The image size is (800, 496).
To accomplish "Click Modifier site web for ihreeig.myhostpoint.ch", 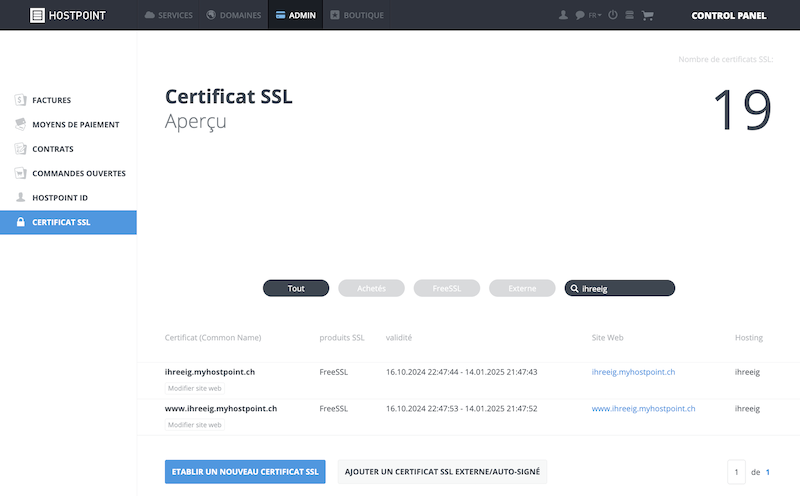I will pos(194,388).
